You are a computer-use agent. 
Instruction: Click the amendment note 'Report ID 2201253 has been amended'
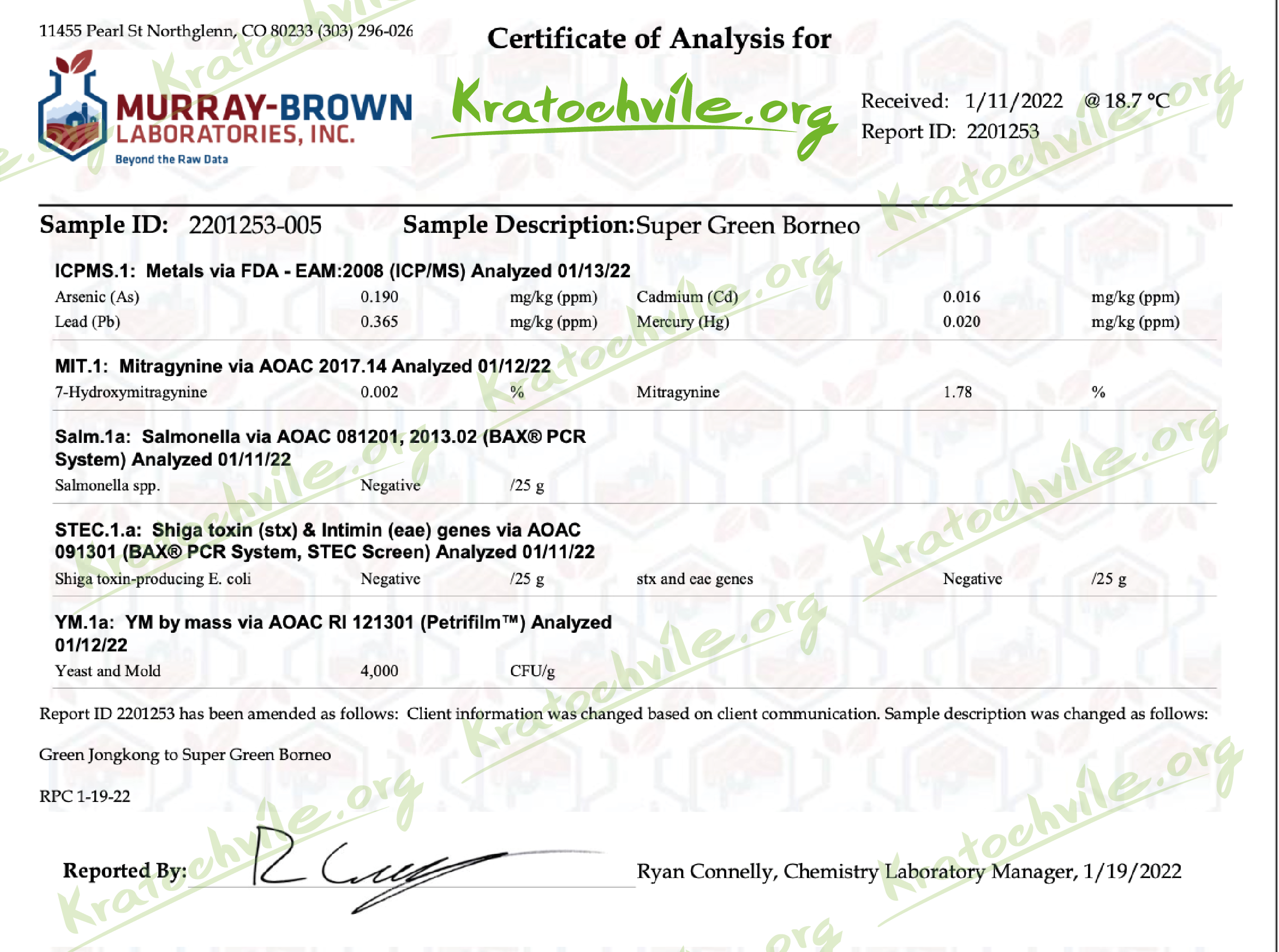623,713
